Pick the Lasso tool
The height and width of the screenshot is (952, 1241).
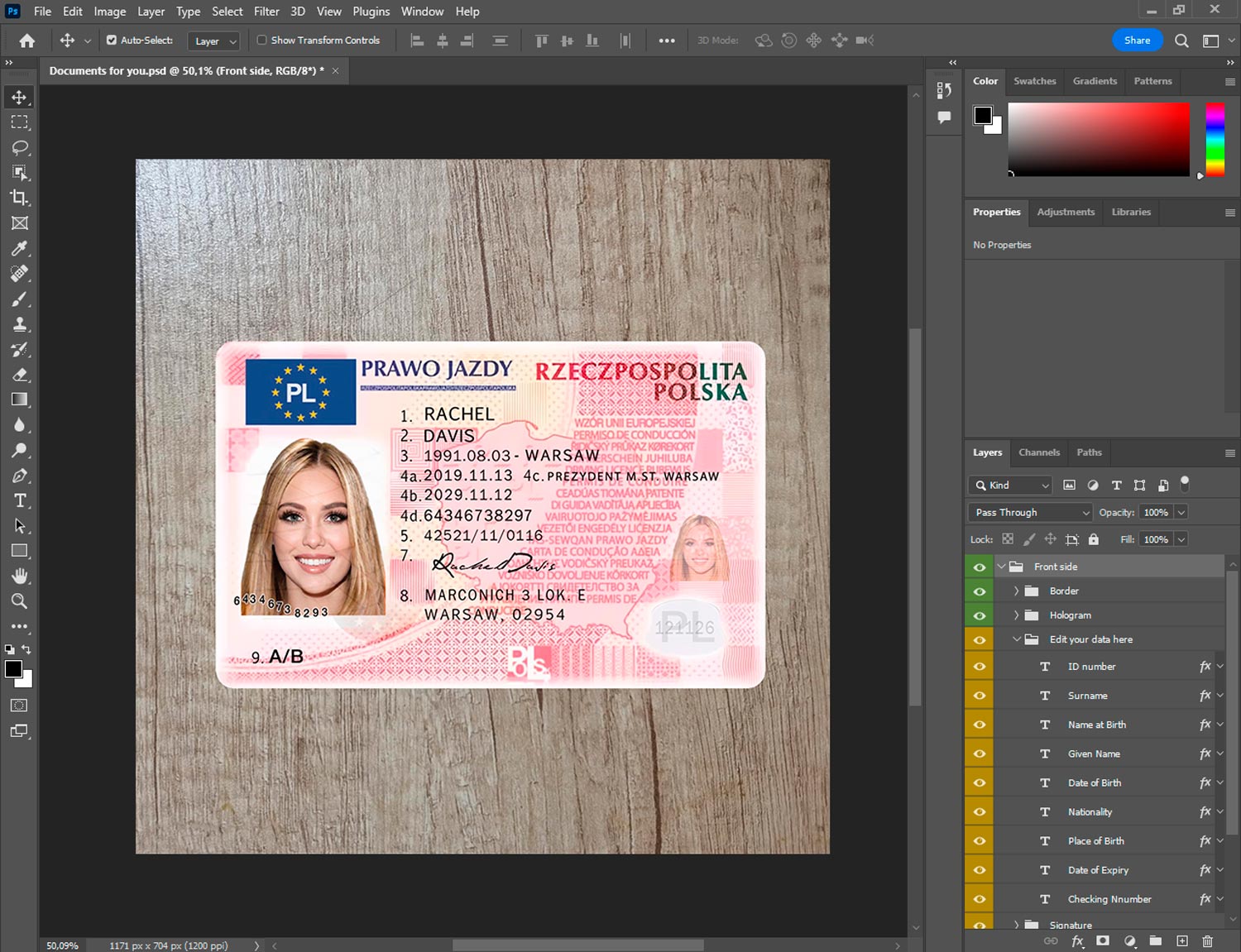19,147
